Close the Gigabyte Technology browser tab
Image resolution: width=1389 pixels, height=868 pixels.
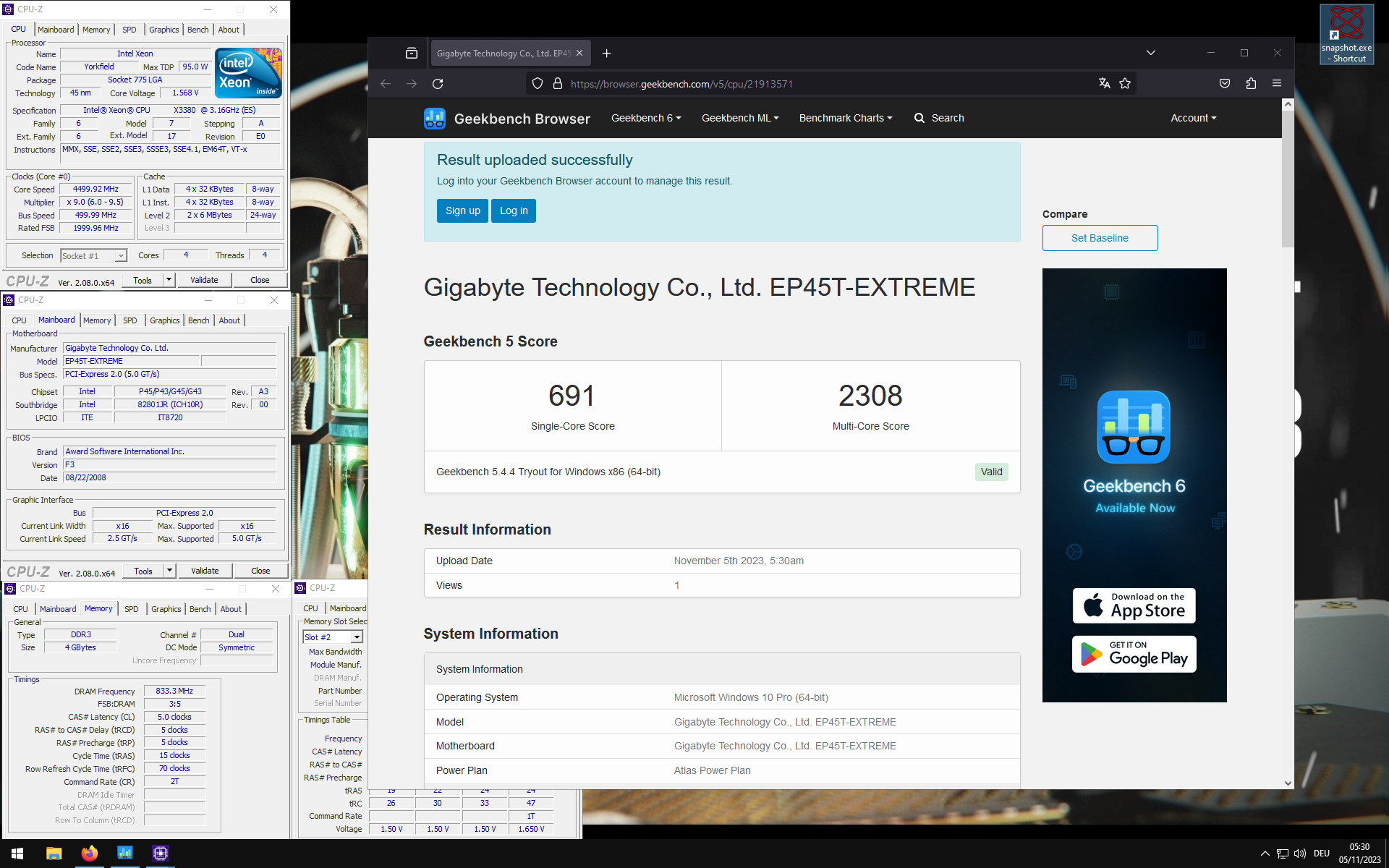point(579,53)
